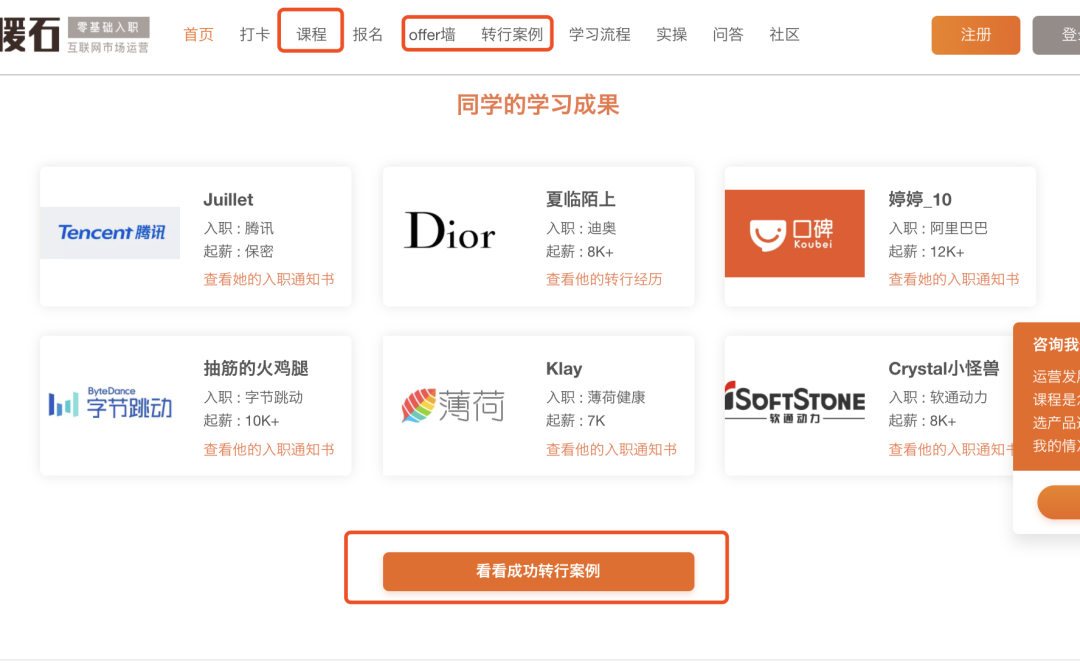Open Juillet's 查看她的入职通知书 link

pyautogui.click(x=269, y=280)
